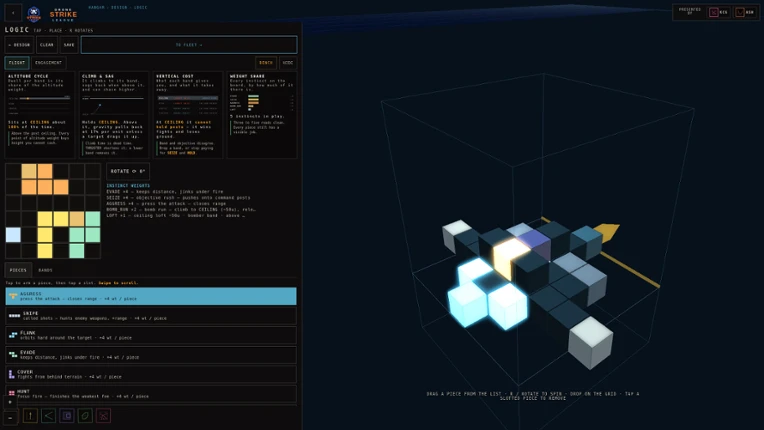
Task: Click the blue point on the Climb & Sag graph
Action: (x=100, y=105)
